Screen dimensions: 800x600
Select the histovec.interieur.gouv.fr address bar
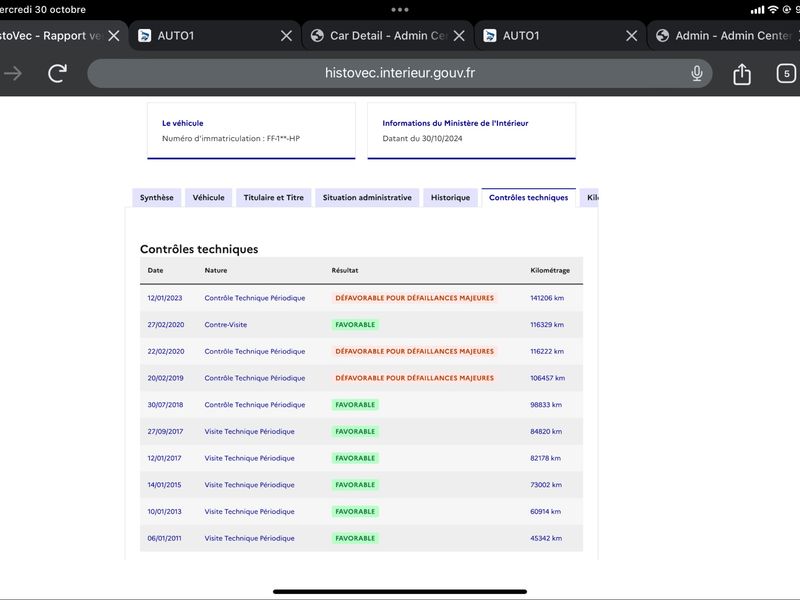click(x=399, y=73)
